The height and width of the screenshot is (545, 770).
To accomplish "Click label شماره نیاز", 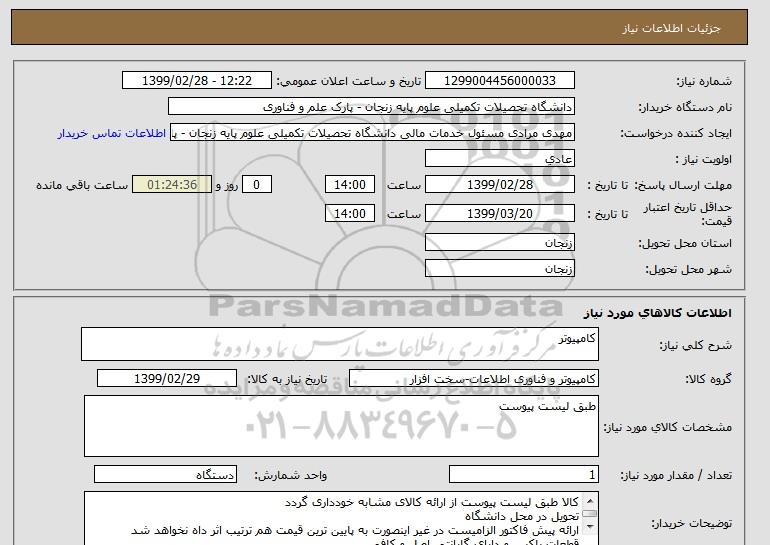I will pyautogui.click(x=705, y=82).
